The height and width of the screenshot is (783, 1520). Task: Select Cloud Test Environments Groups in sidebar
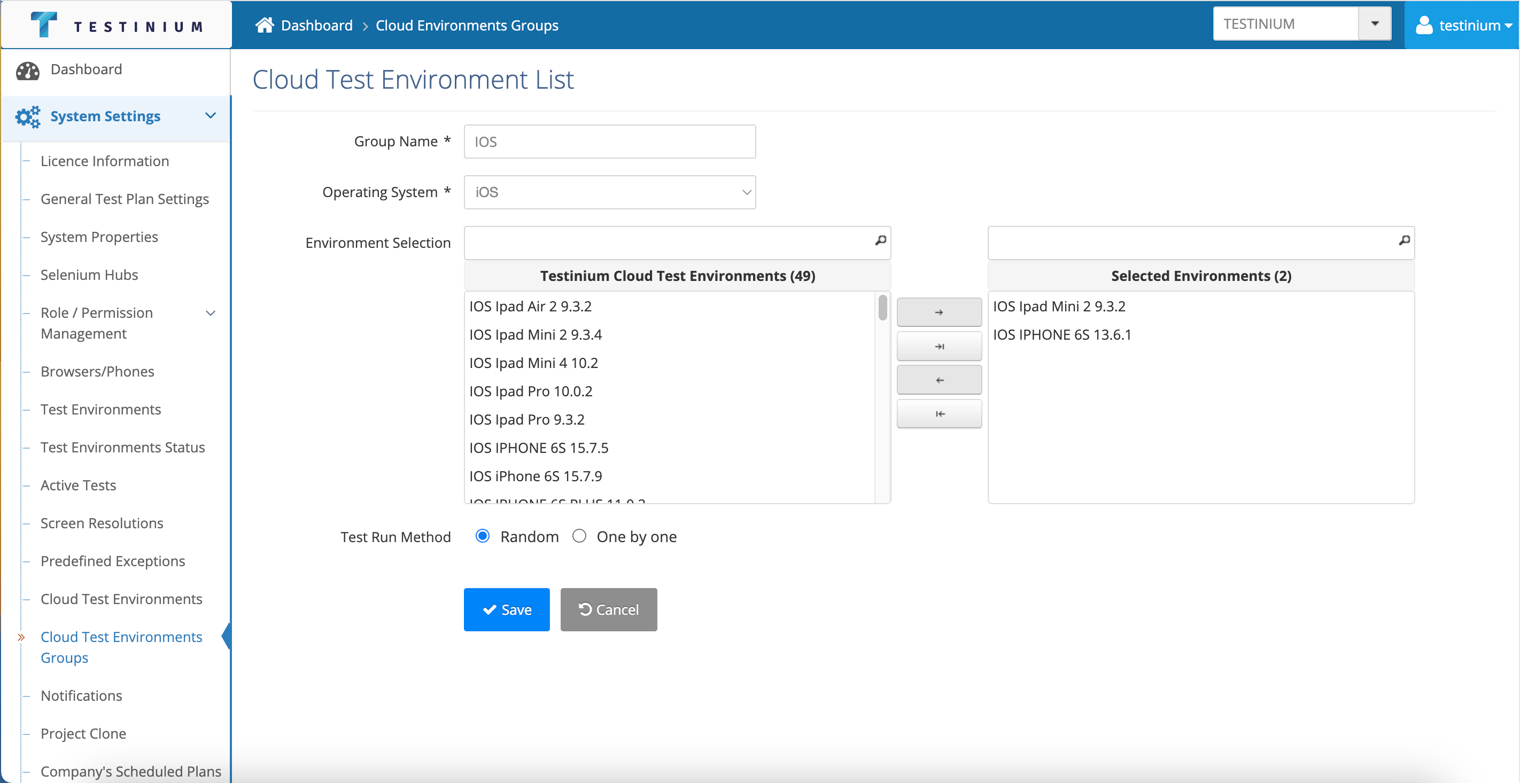(x=121, y=647)
